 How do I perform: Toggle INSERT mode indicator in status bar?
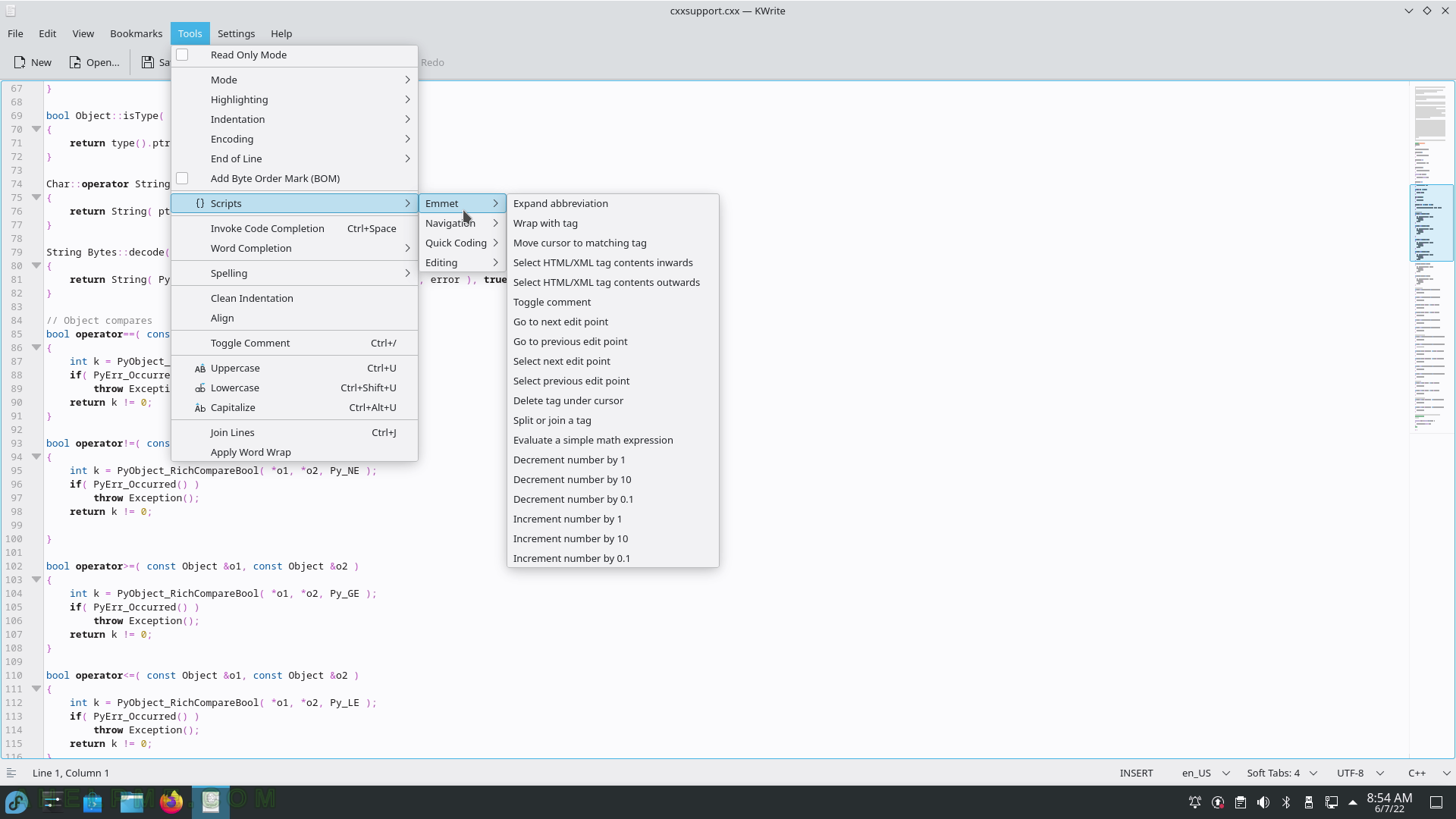[x=1136, y=773]
